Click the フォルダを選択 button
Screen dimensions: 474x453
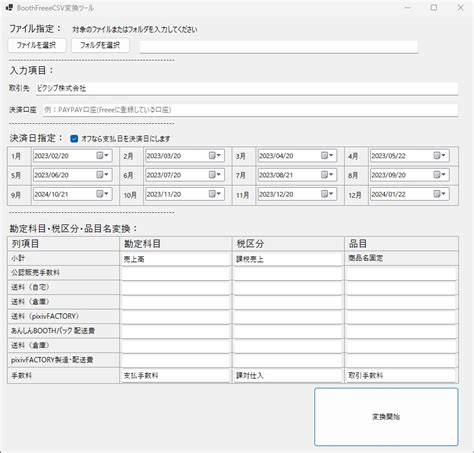tap(100, 45)
